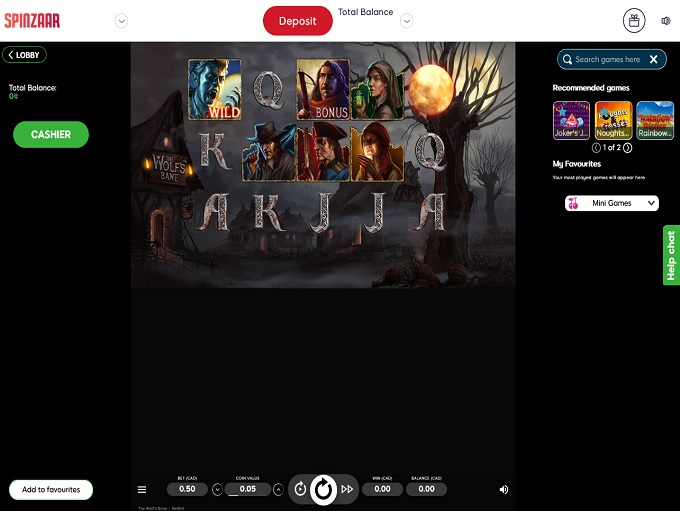Expand the dropdown next to Total Balance
680x511 pixels.
(x=407, y=21)
